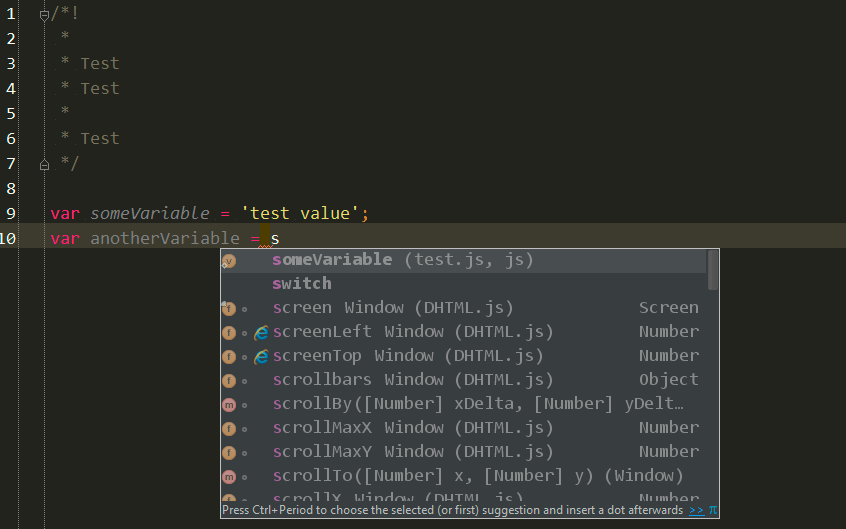Select the screenLeft completion item
846x529 pixels.
(x=463, y=332)
